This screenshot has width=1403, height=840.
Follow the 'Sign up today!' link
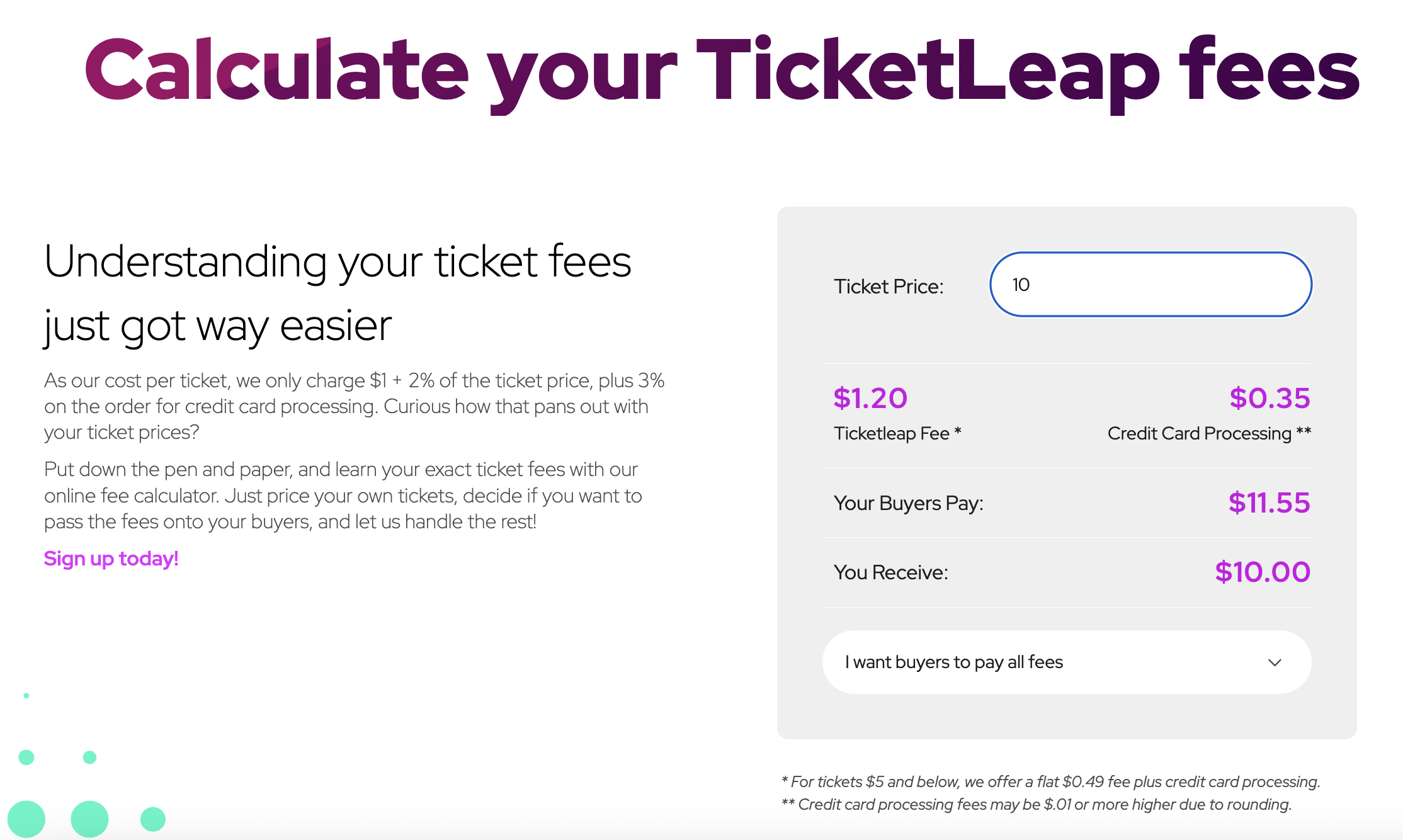point(111,559)
